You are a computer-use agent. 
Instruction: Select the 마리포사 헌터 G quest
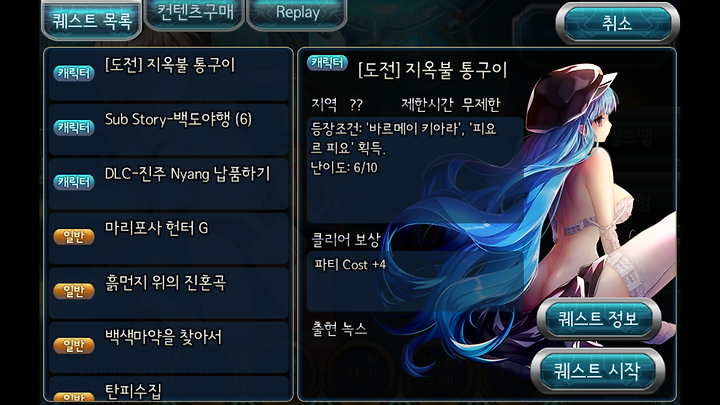169,239
